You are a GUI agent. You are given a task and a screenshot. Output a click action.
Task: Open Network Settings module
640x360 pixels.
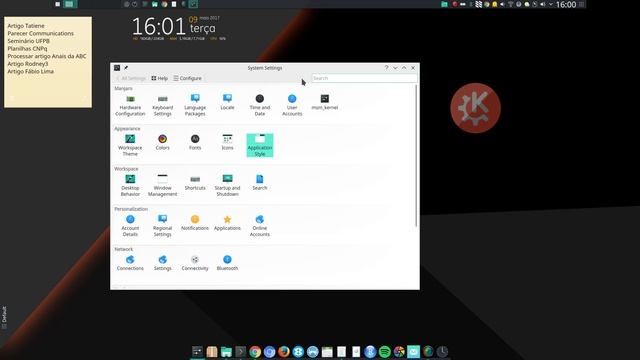coord(162,263)
